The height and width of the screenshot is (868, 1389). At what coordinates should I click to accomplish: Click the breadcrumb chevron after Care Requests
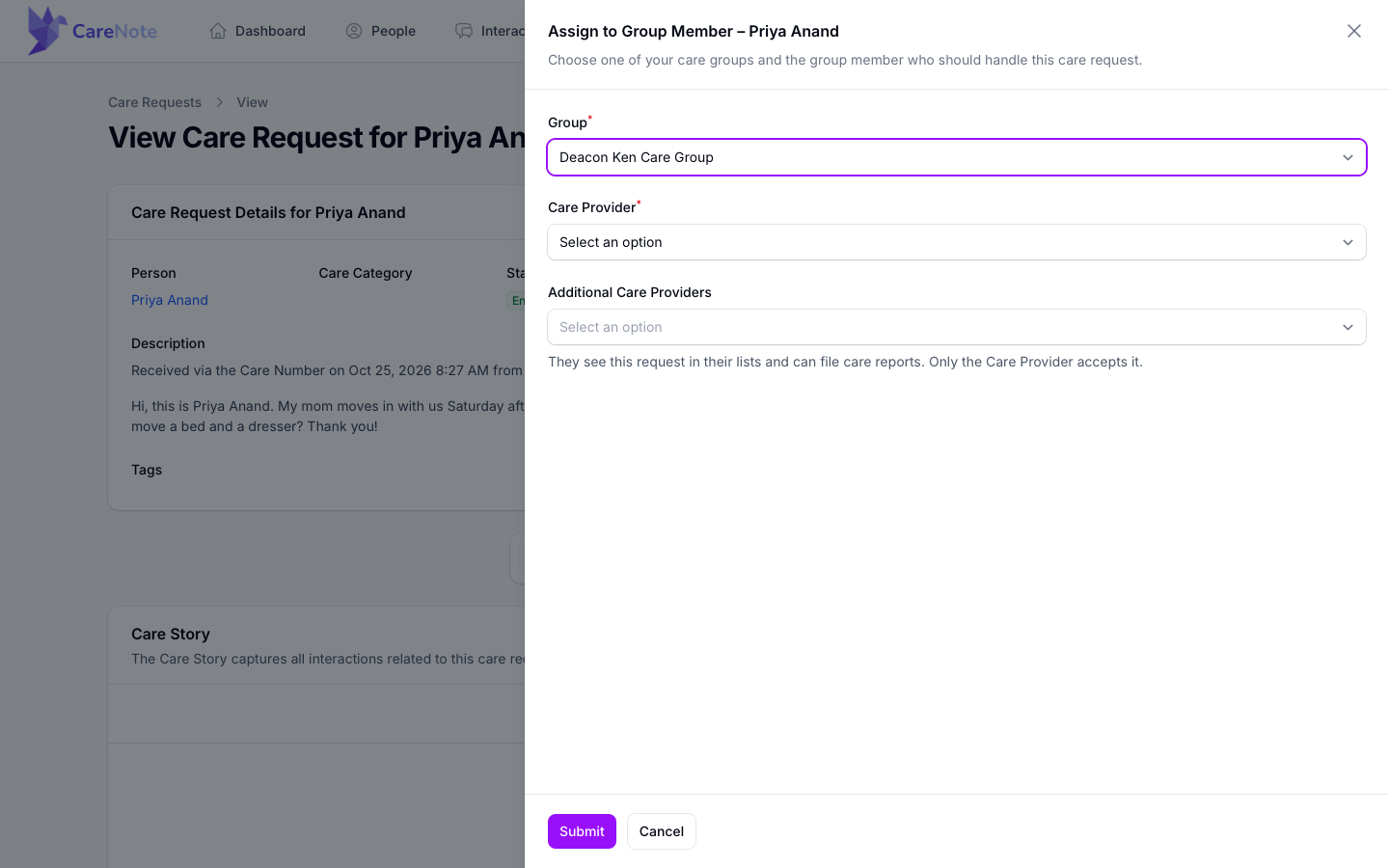[219, 102]
